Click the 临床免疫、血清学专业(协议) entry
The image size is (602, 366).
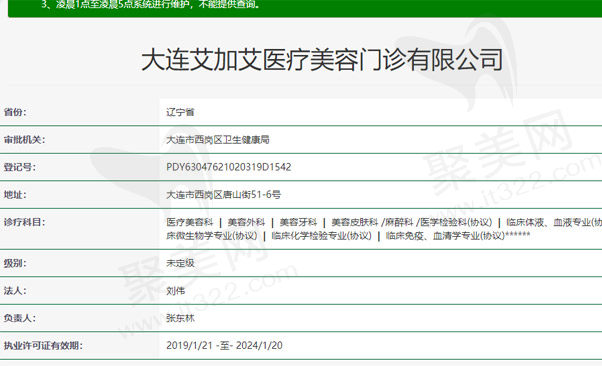[445, 235]
